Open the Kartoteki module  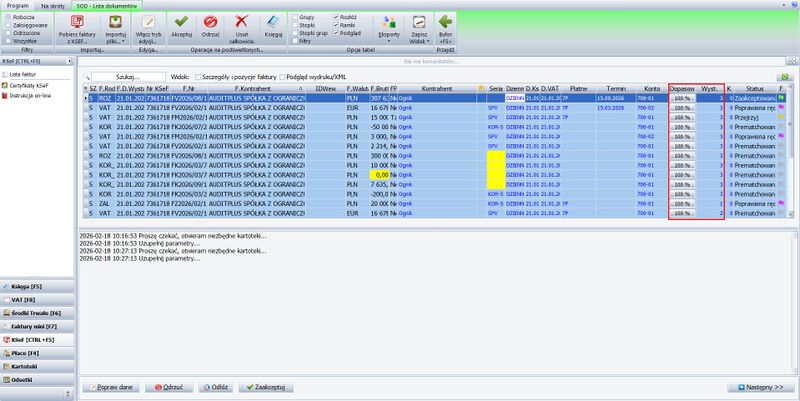(37, 366)
